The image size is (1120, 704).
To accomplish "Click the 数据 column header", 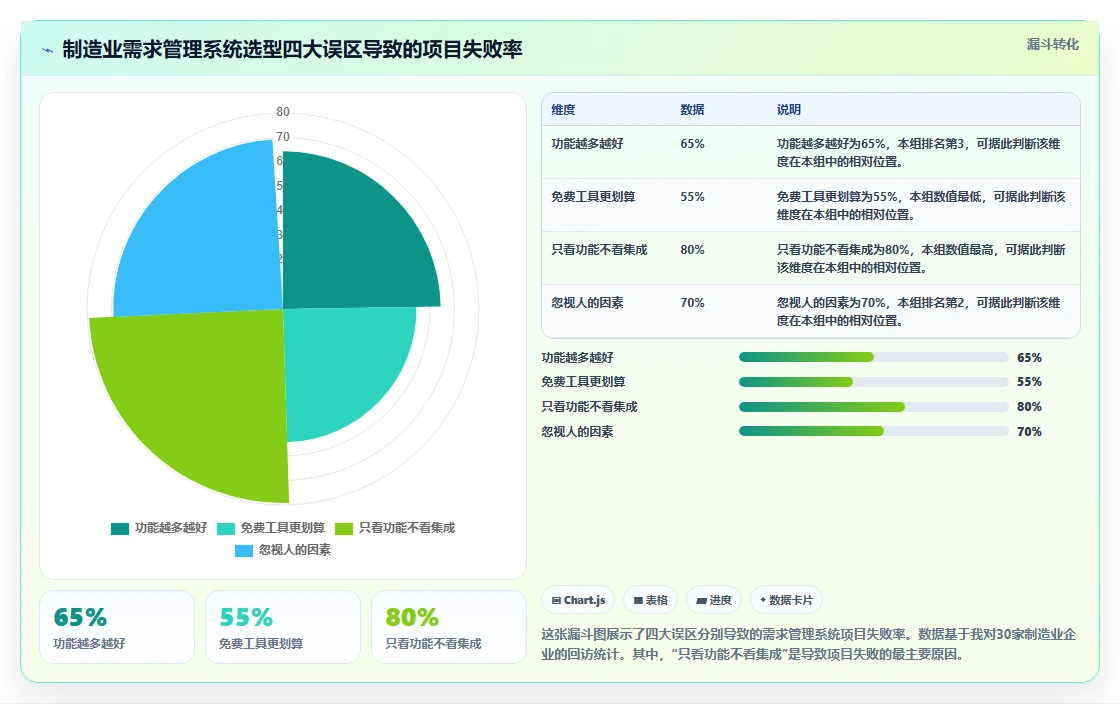I will (x=692, y=109).
